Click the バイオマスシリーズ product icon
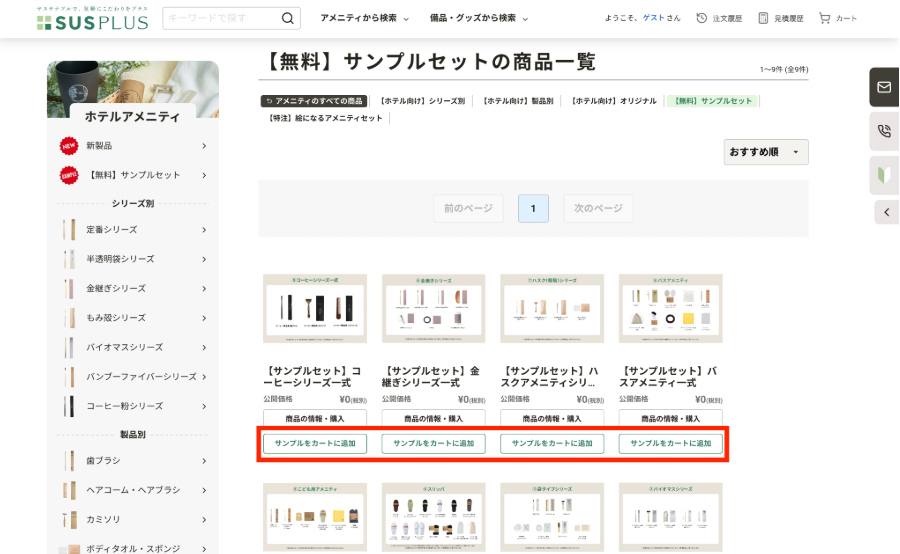Image resolution: width=900 pixels, height=554 pixels. [x=69, y=347]
